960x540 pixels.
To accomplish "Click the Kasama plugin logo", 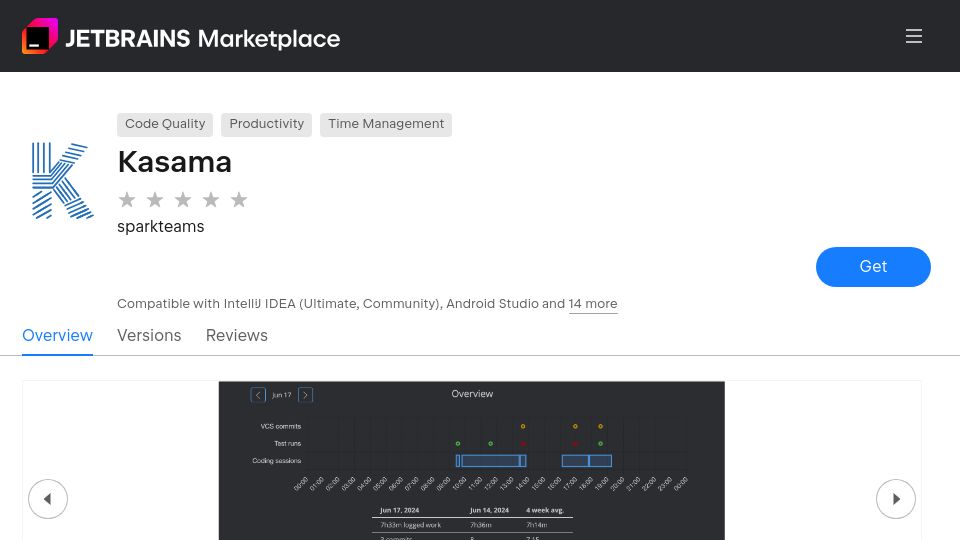I will pos(62,181).
